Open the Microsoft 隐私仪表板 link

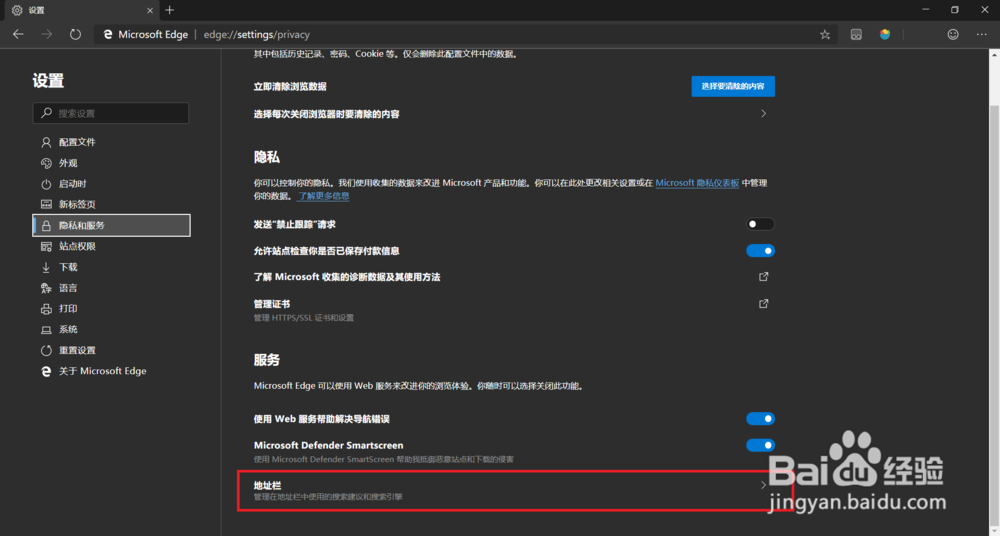click(697, 183)
